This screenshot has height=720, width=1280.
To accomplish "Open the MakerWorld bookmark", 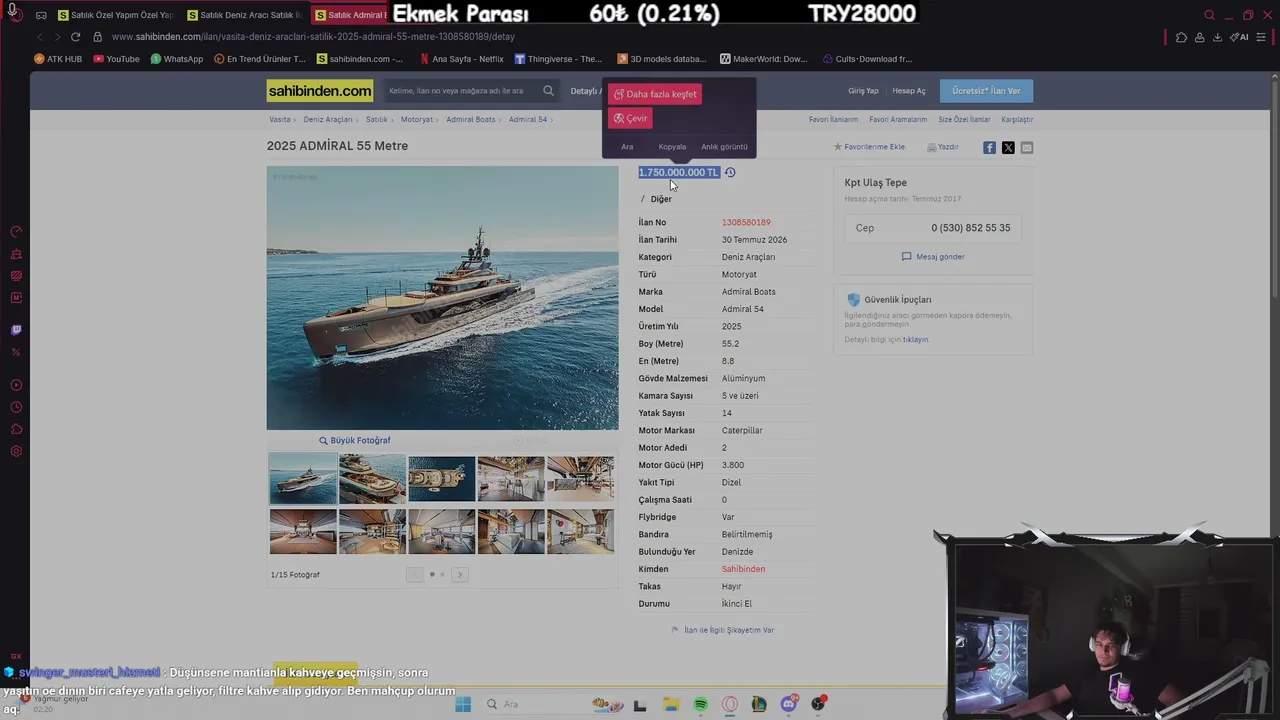I will coord(763,59).
